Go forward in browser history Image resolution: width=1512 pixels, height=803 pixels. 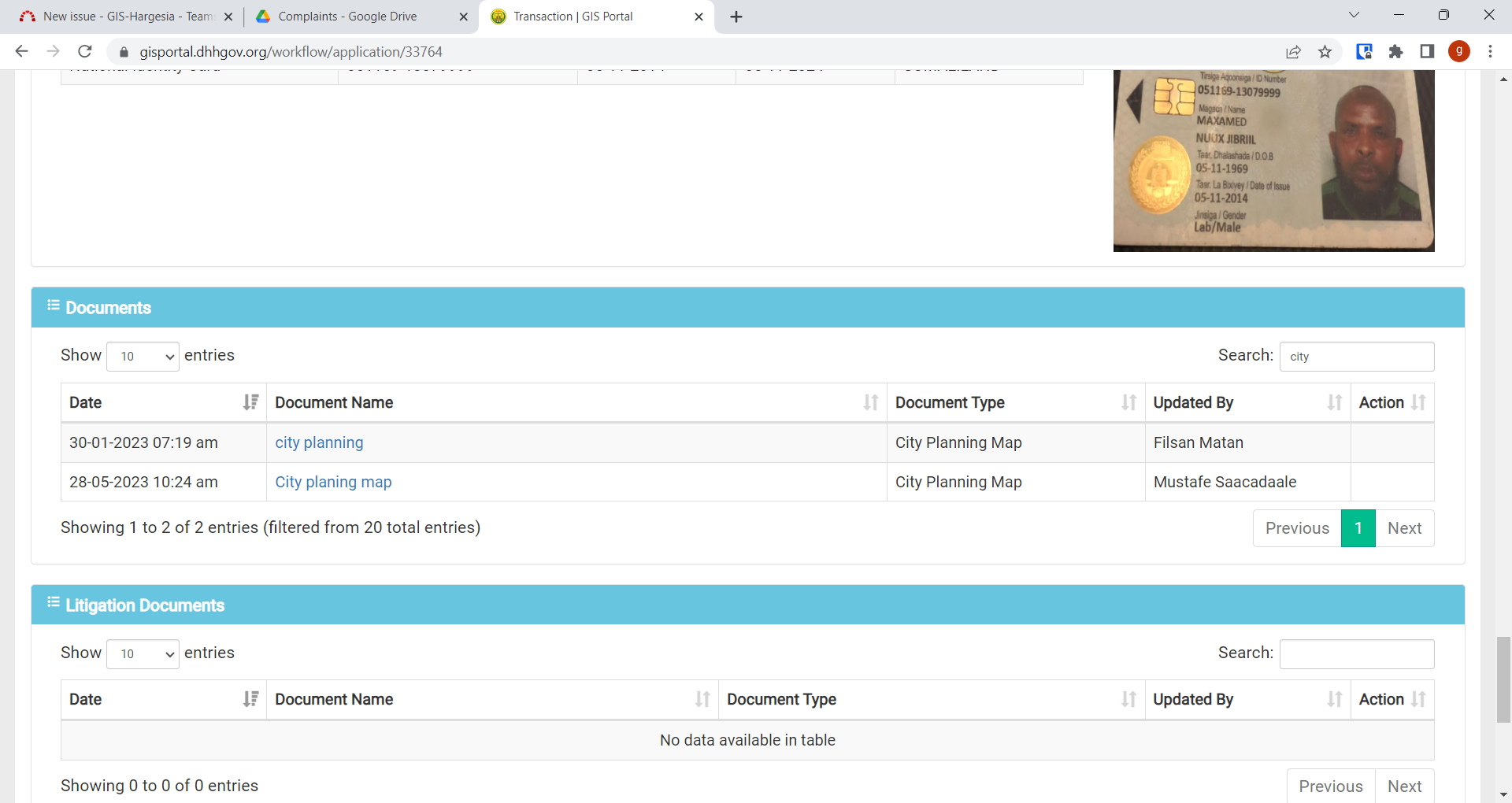pyautogui.click(x=53, y=51)
